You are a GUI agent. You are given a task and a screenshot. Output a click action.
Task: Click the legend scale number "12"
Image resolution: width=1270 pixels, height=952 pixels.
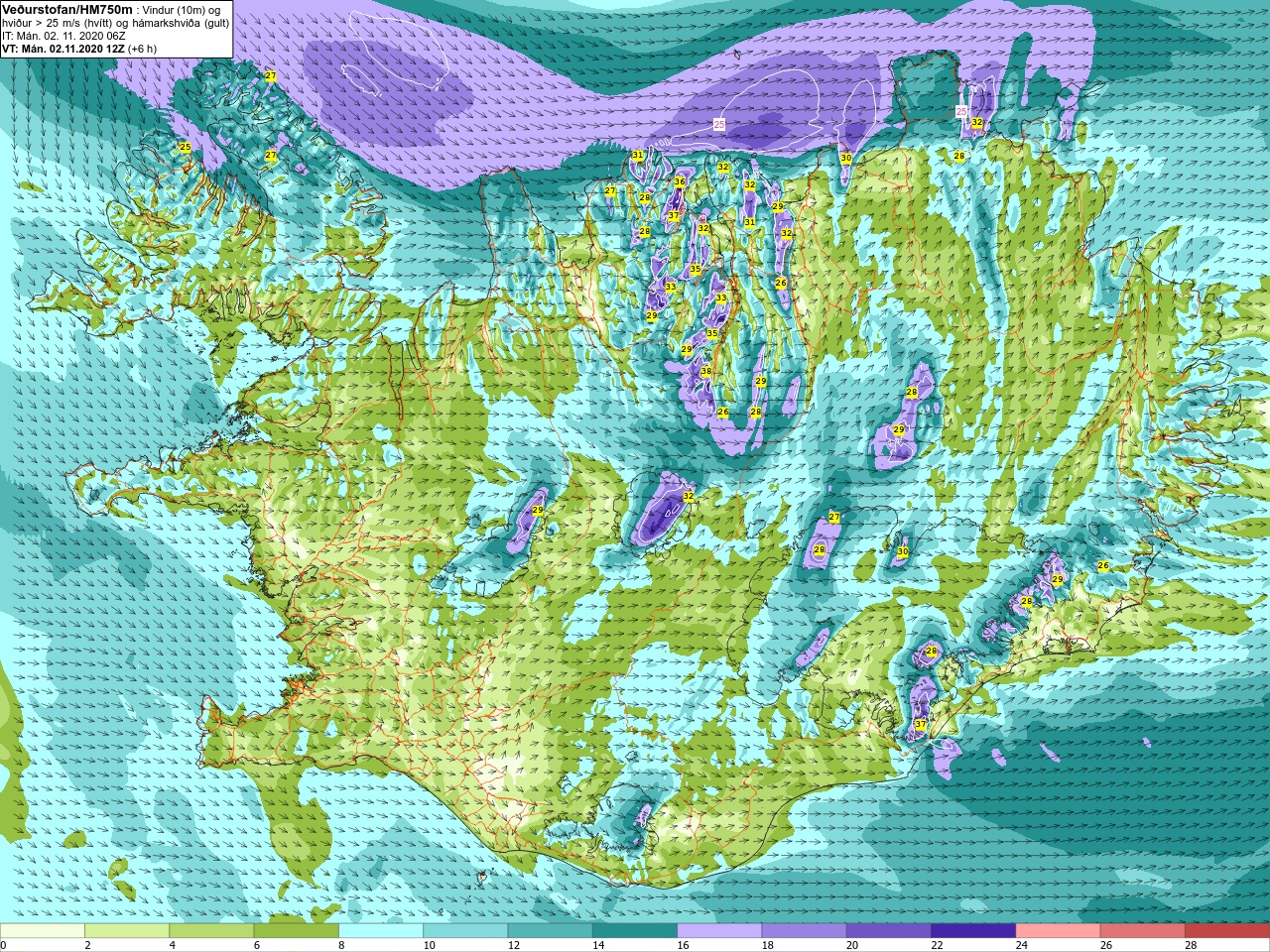coord(514,945)
